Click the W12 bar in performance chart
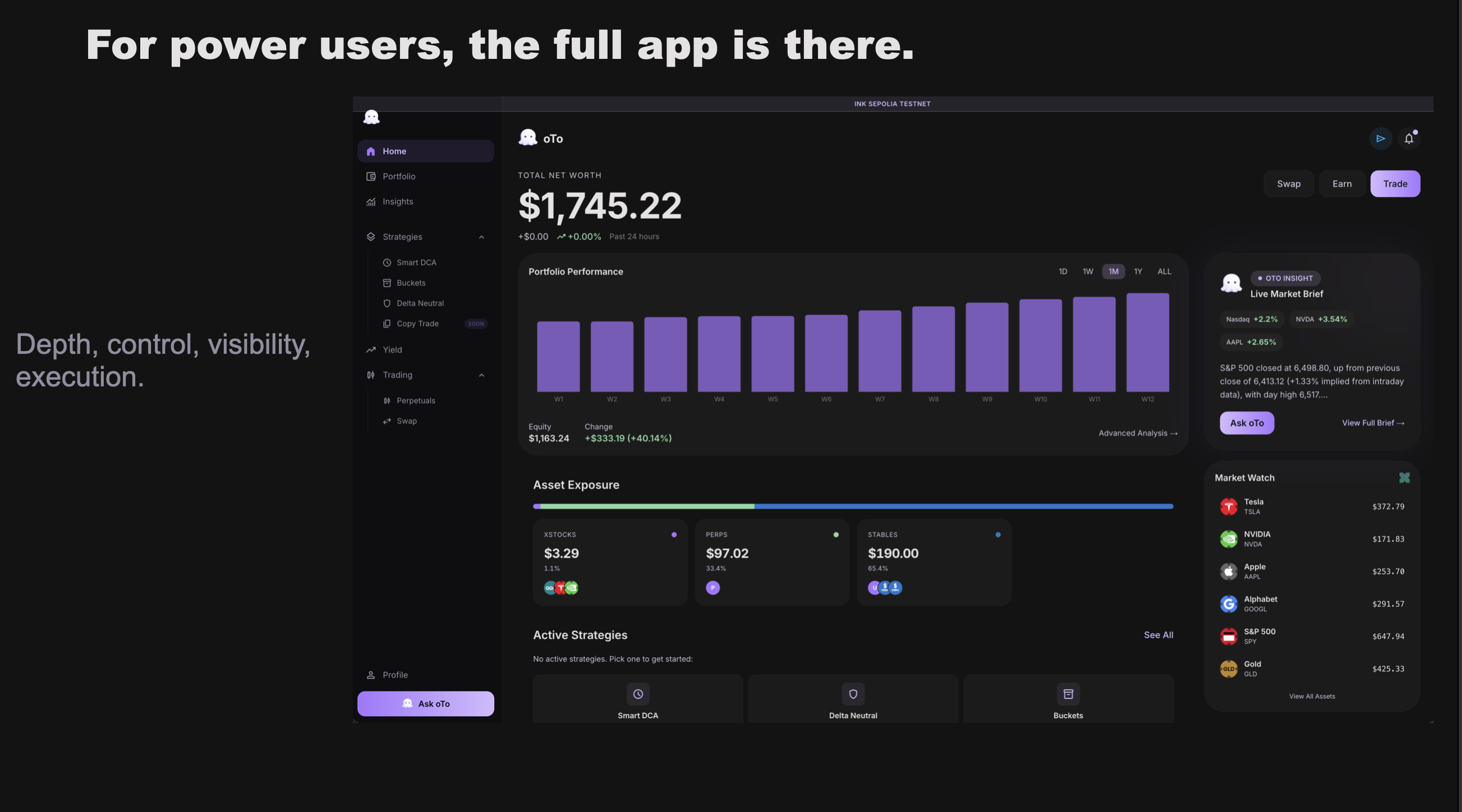 [x=1147, y=343]
